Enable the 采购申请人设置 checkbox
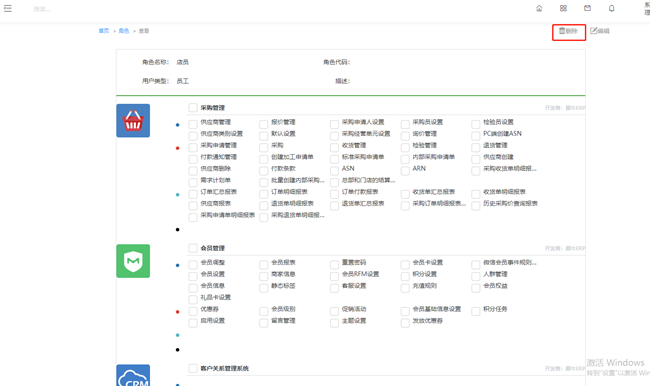650x386 pixels. point(335,124)
